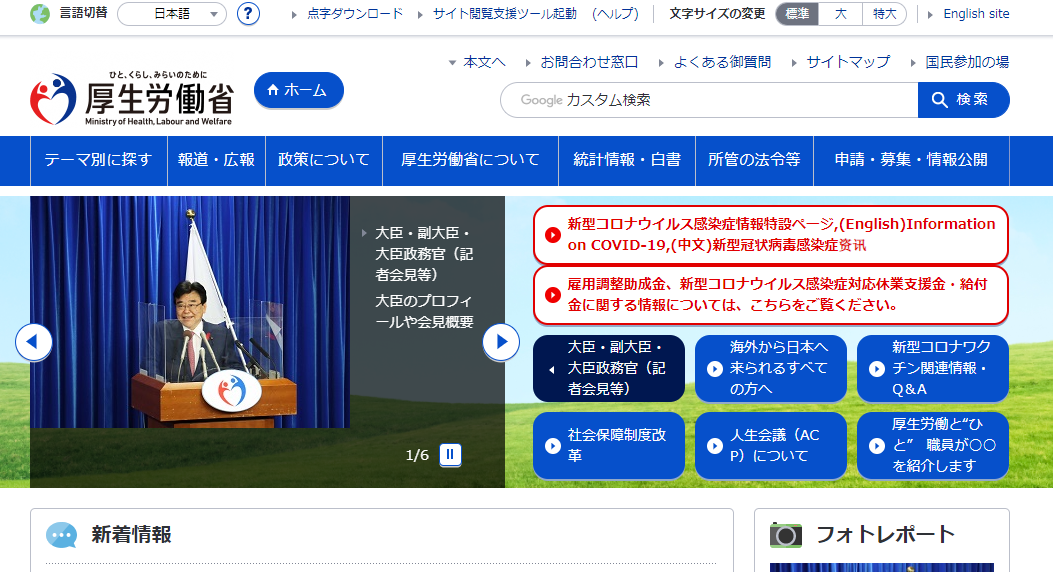Click the question mark help icon
The height and width of the screenshot is (572, 1053).
tap(248, 13)
